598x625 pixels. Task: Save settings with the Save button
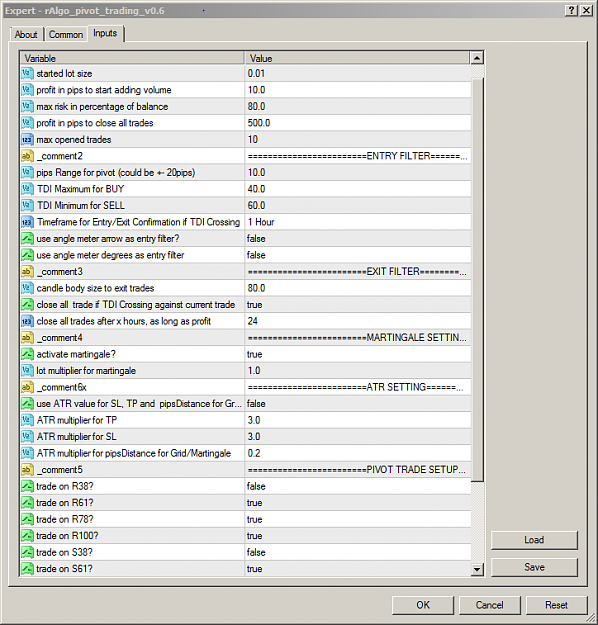534,567
